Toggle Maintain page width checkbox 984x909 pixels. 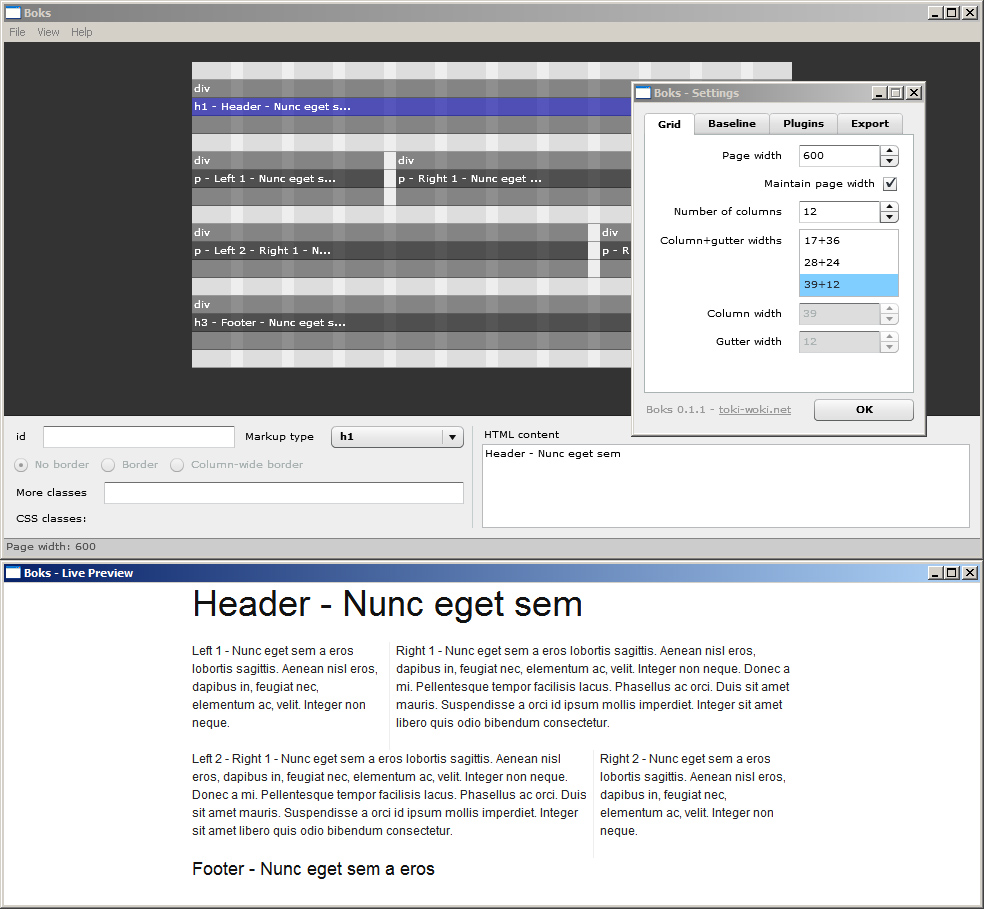coord(890,184)
